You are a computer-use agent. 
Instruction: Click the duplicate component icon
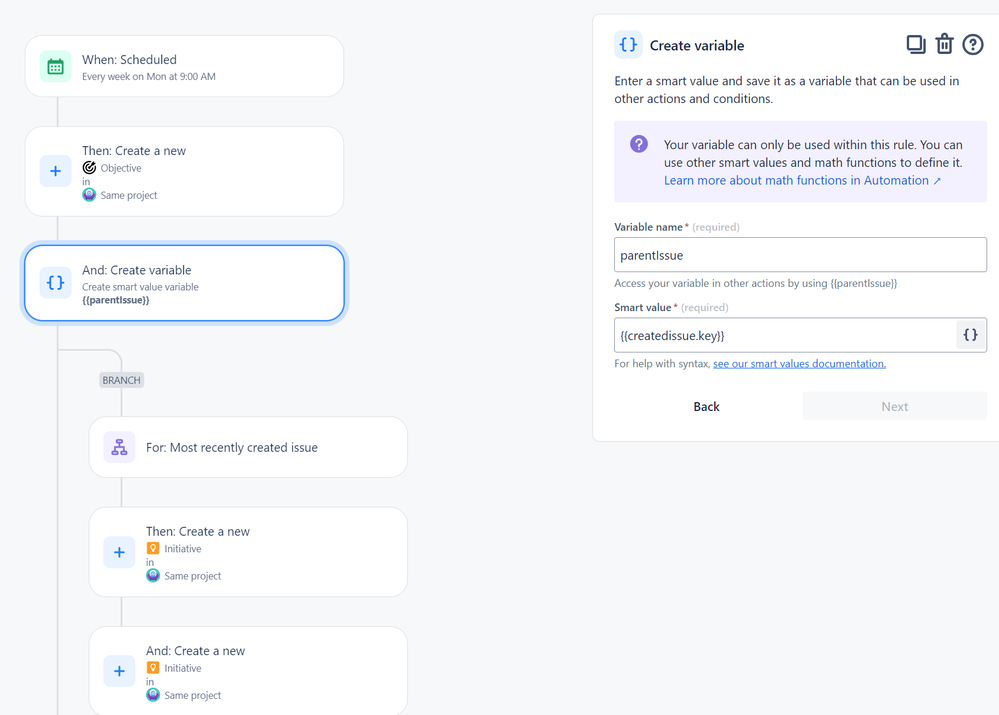[915, 44]
